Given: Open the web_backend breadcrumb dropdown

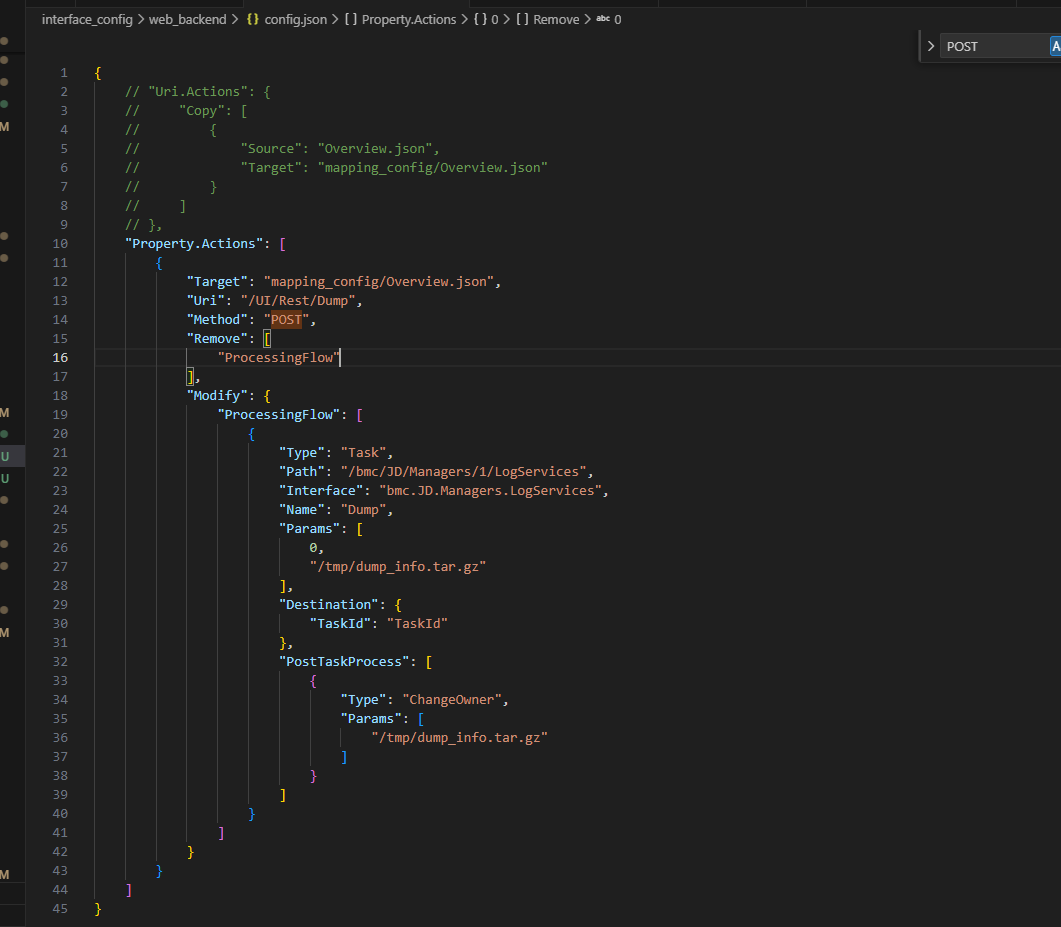Looking at the screenshot, I should coord(187,19).
